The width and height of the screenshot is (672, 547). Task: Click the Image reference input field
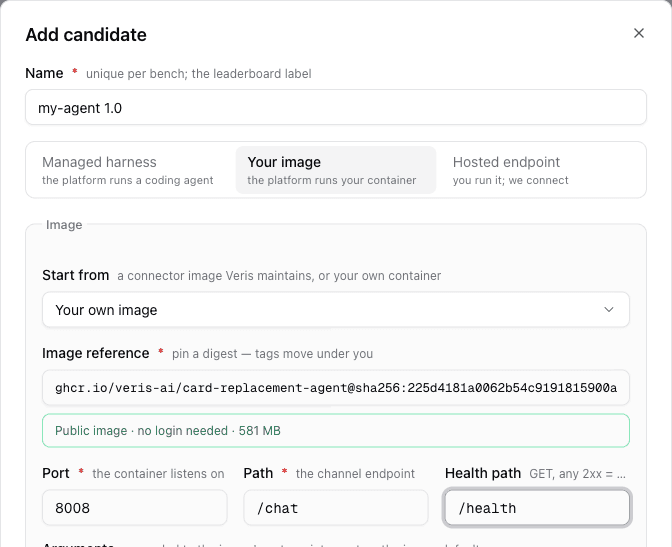click(336, 388)
